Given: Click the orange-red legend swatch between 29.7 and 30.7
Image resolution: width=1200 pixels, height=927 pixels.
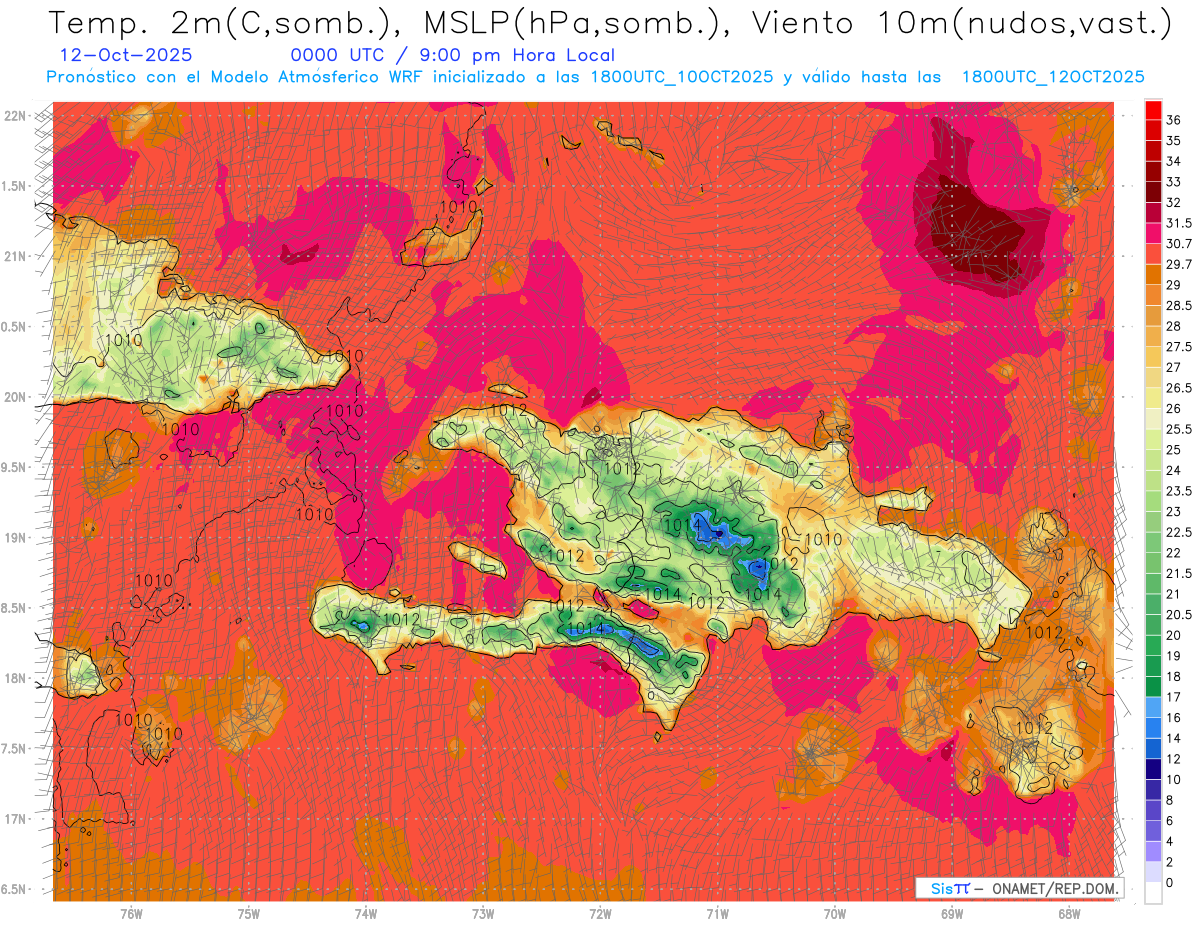Looking at the screenshot, I should point(1153,255).
